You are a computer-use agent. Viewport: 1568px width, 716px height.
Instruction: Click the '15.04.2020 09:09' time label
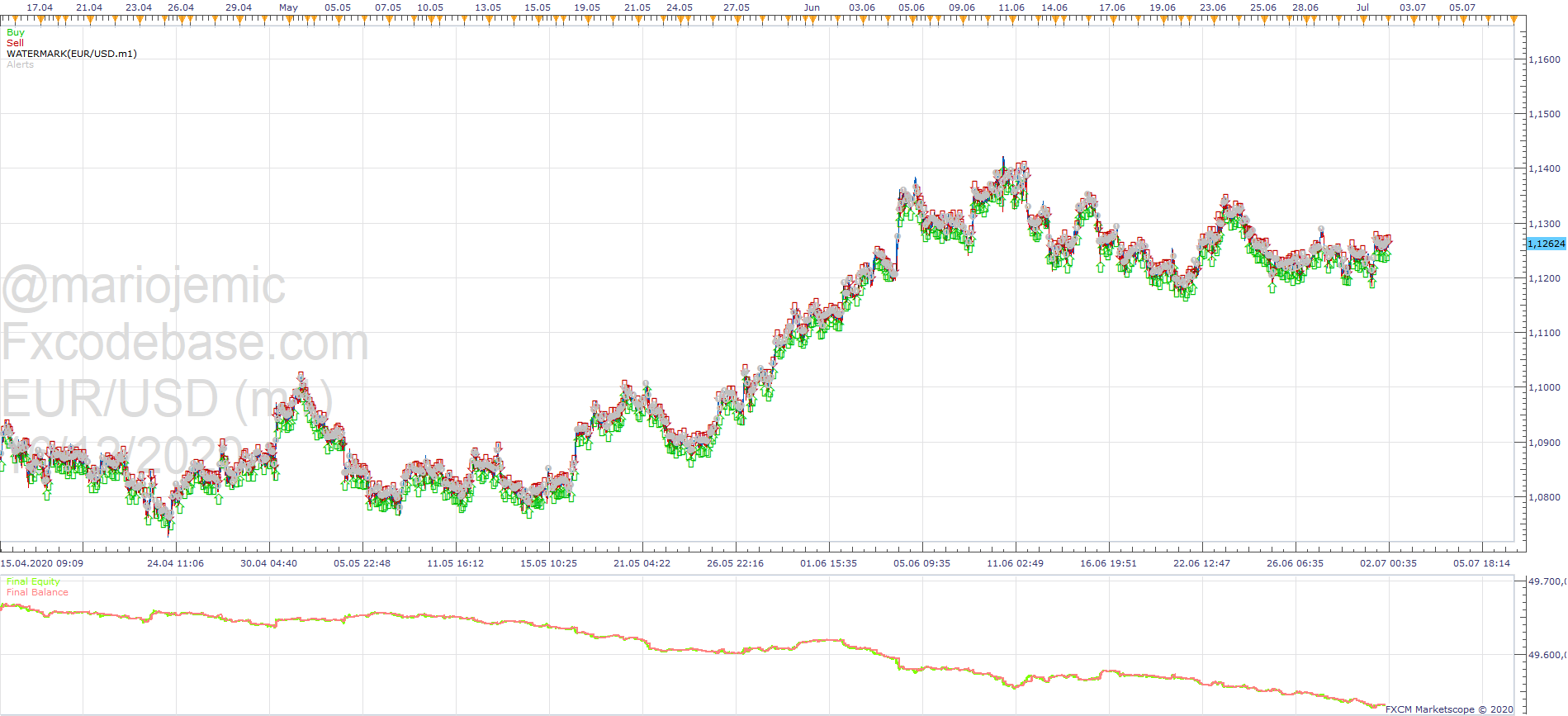pyautogui.click(x=42, y=563)
